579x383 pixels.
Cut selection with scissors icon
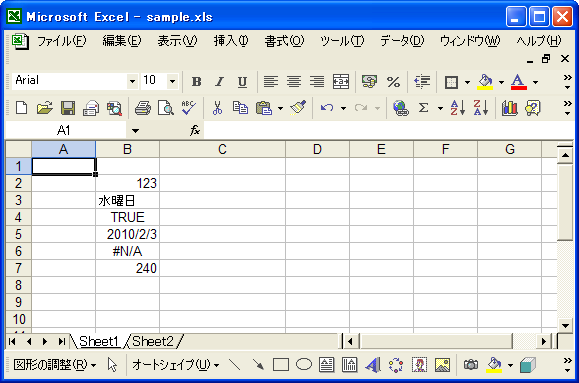[x=217, y=108]
